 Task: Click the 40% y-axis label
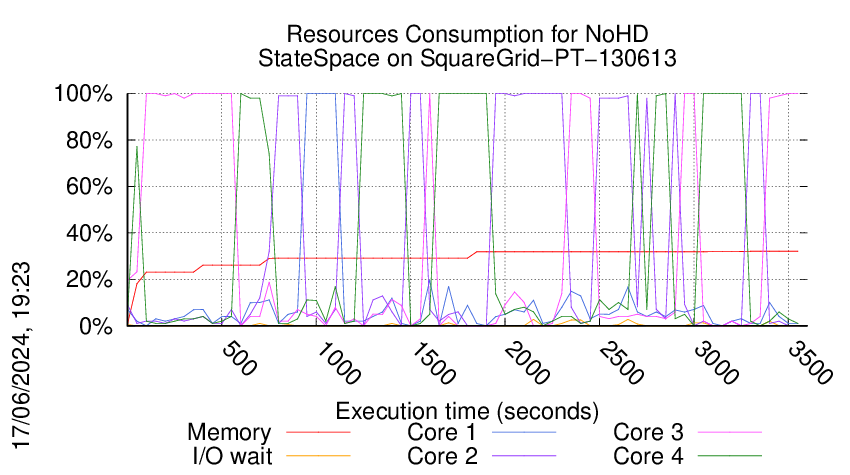89,234
